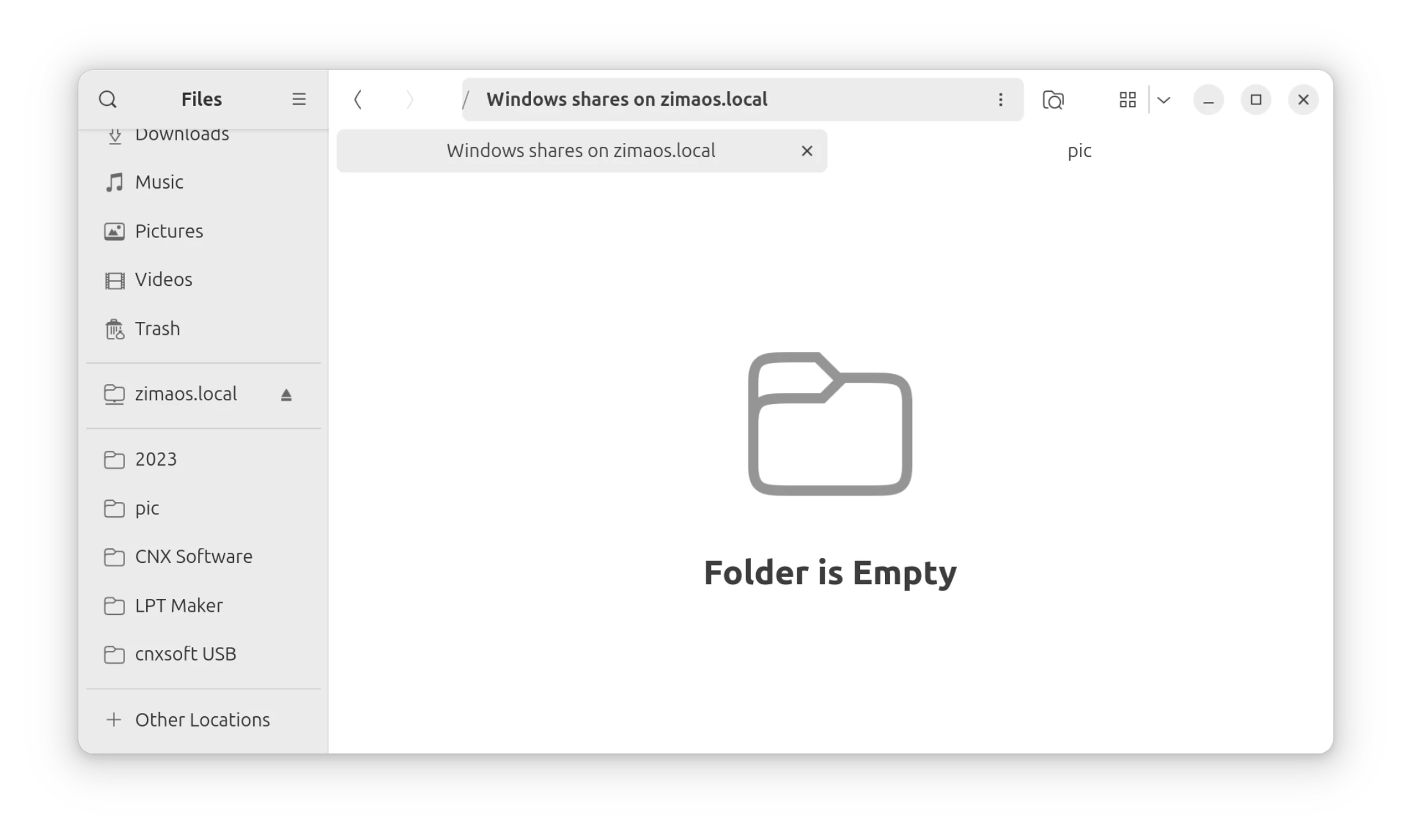Close the Windows shares on zimaos.local tab
1411x840 pixels.
coord(807,151)
